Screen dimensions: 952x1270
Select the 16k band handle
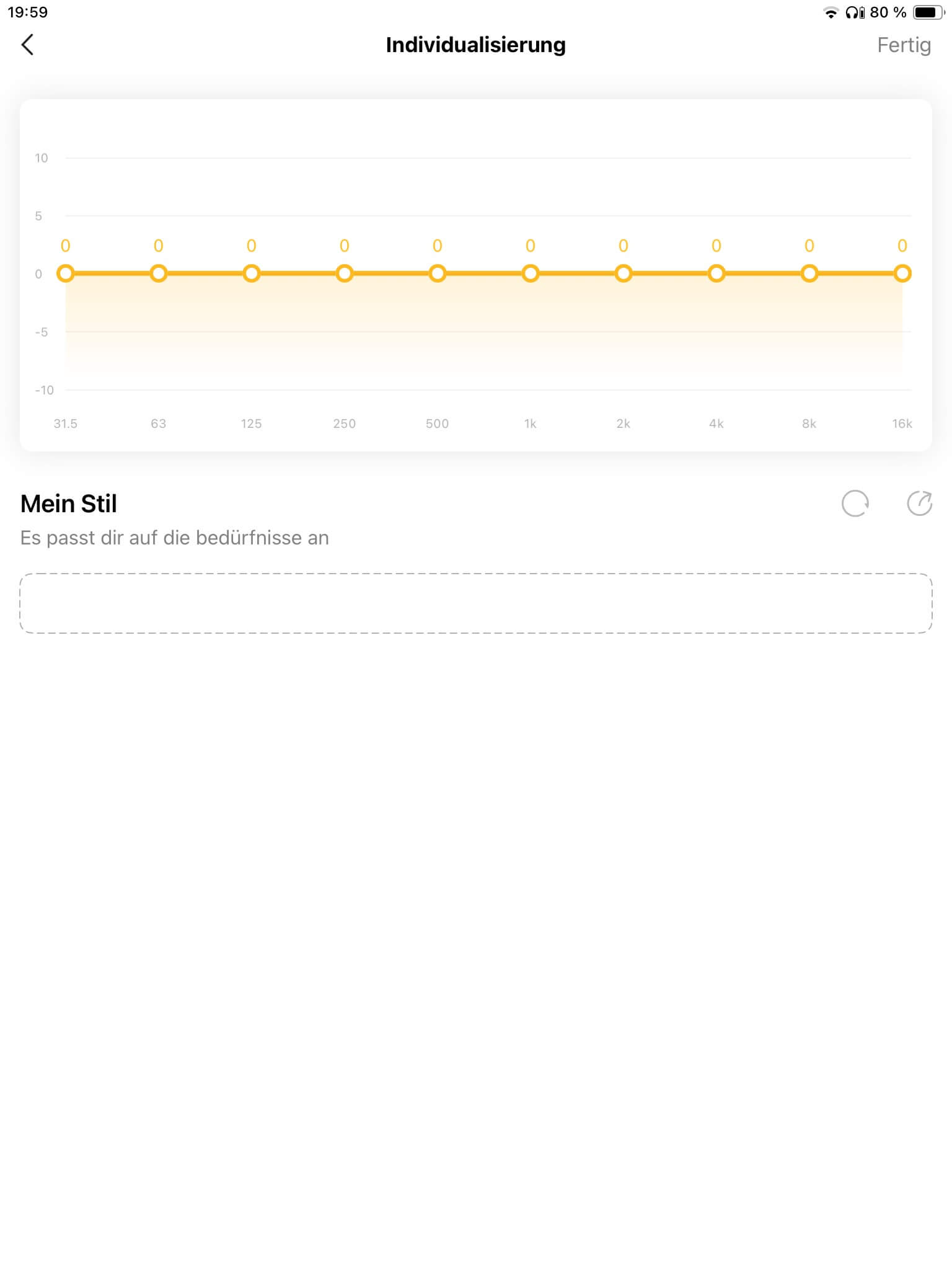point(902,273)
